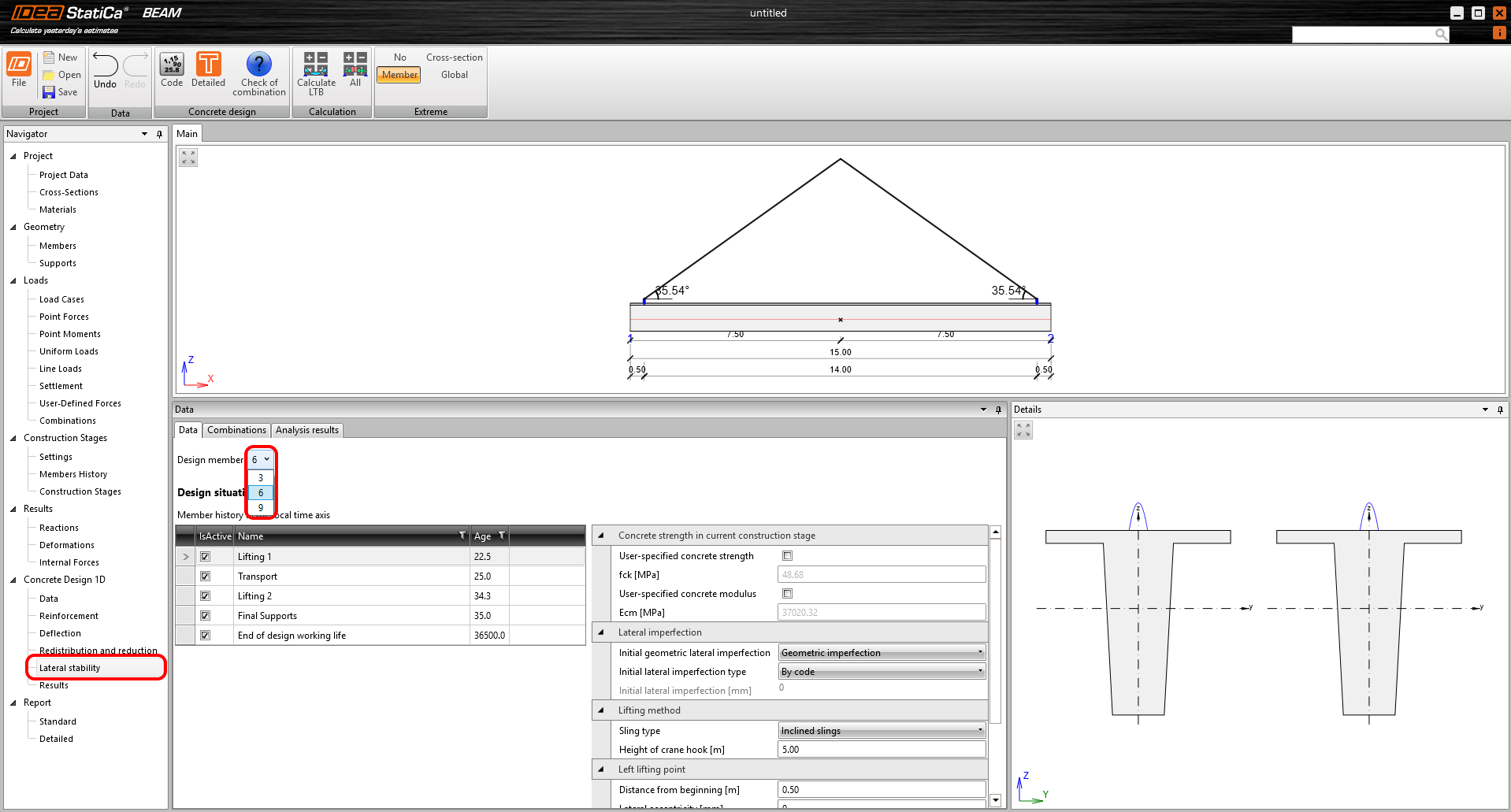Open the File menu button
The height and width of the screenshot is (812, 1511).
19,68
